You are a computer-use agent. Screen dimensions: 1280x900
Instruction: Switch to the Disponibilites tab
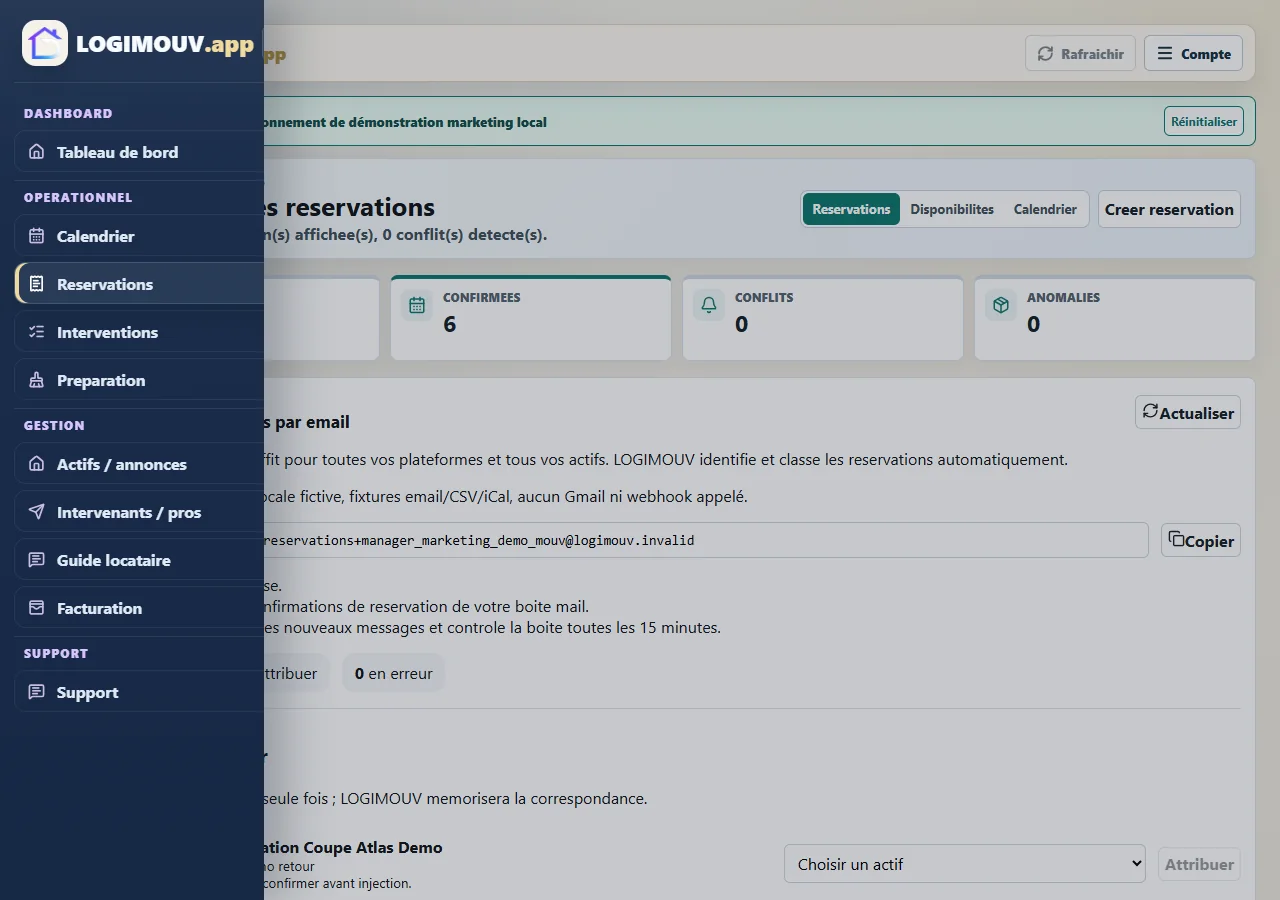click(952, 209)
